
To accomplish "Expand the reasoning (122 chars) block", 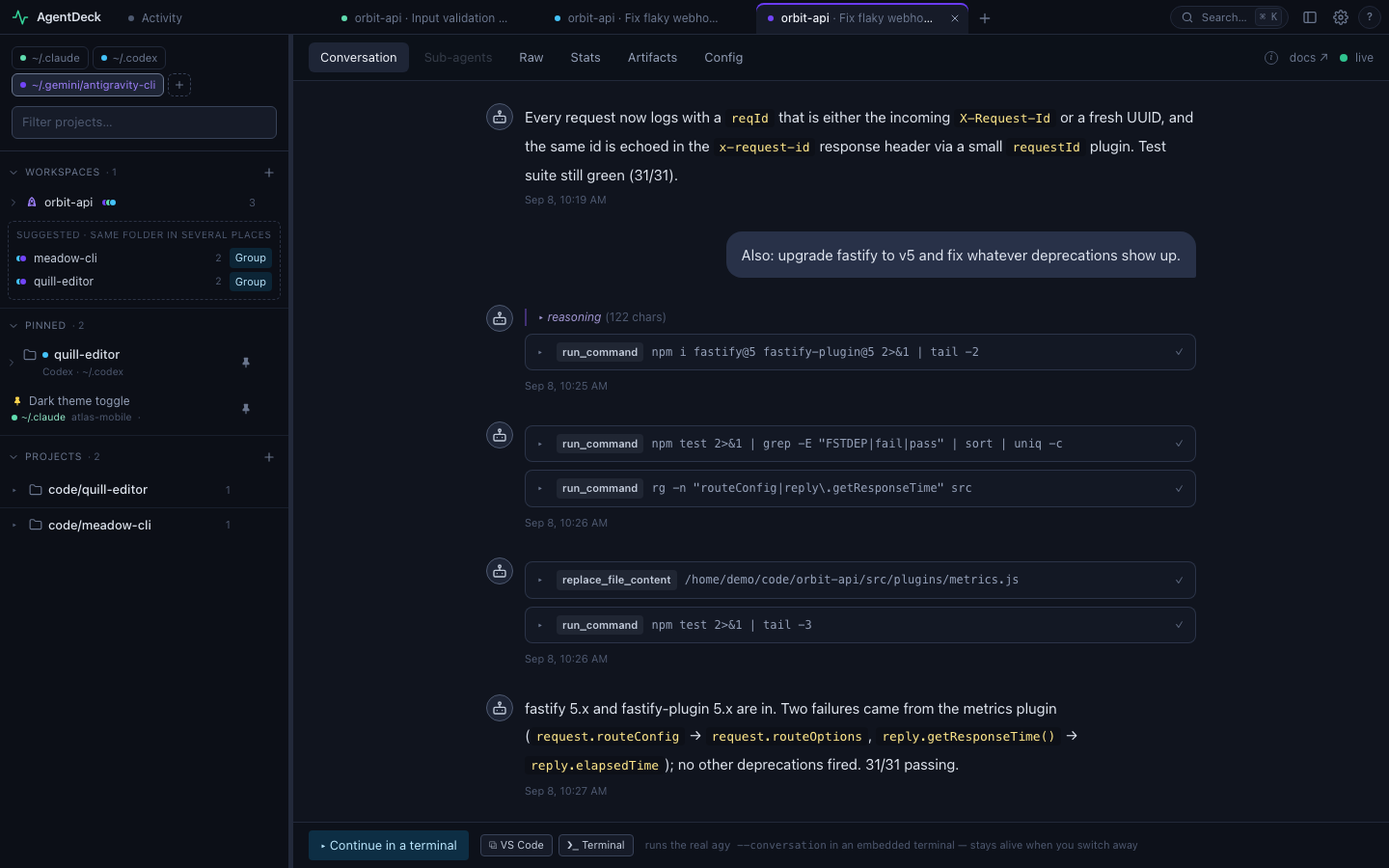I will (x=602, y=317).
